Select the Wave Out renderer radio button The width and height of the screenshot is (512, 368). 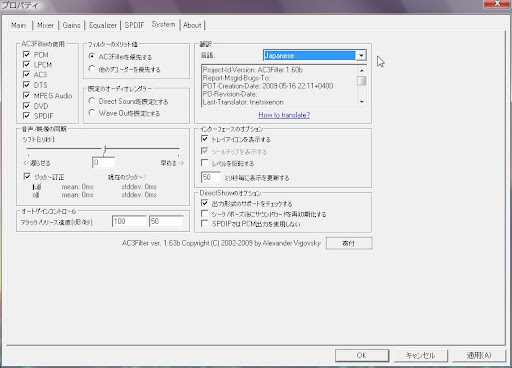(x=92, y=113)
